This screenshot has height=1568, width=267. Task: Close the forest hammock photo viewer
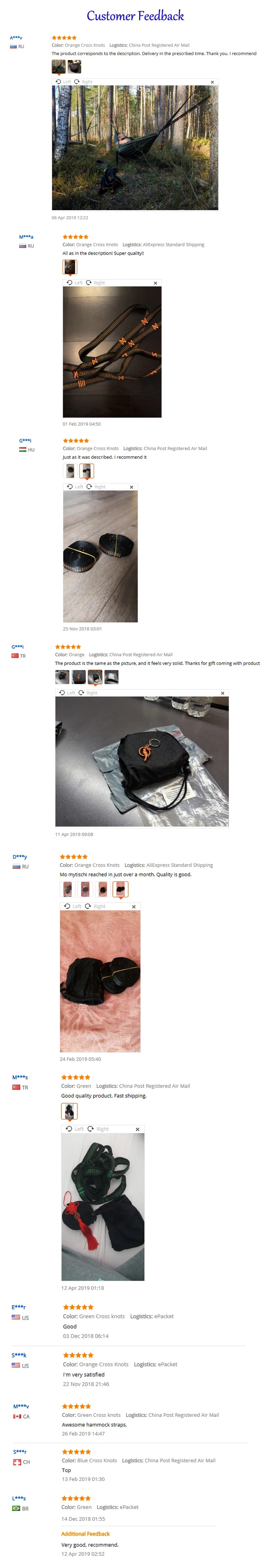click(x=212, y=82)
